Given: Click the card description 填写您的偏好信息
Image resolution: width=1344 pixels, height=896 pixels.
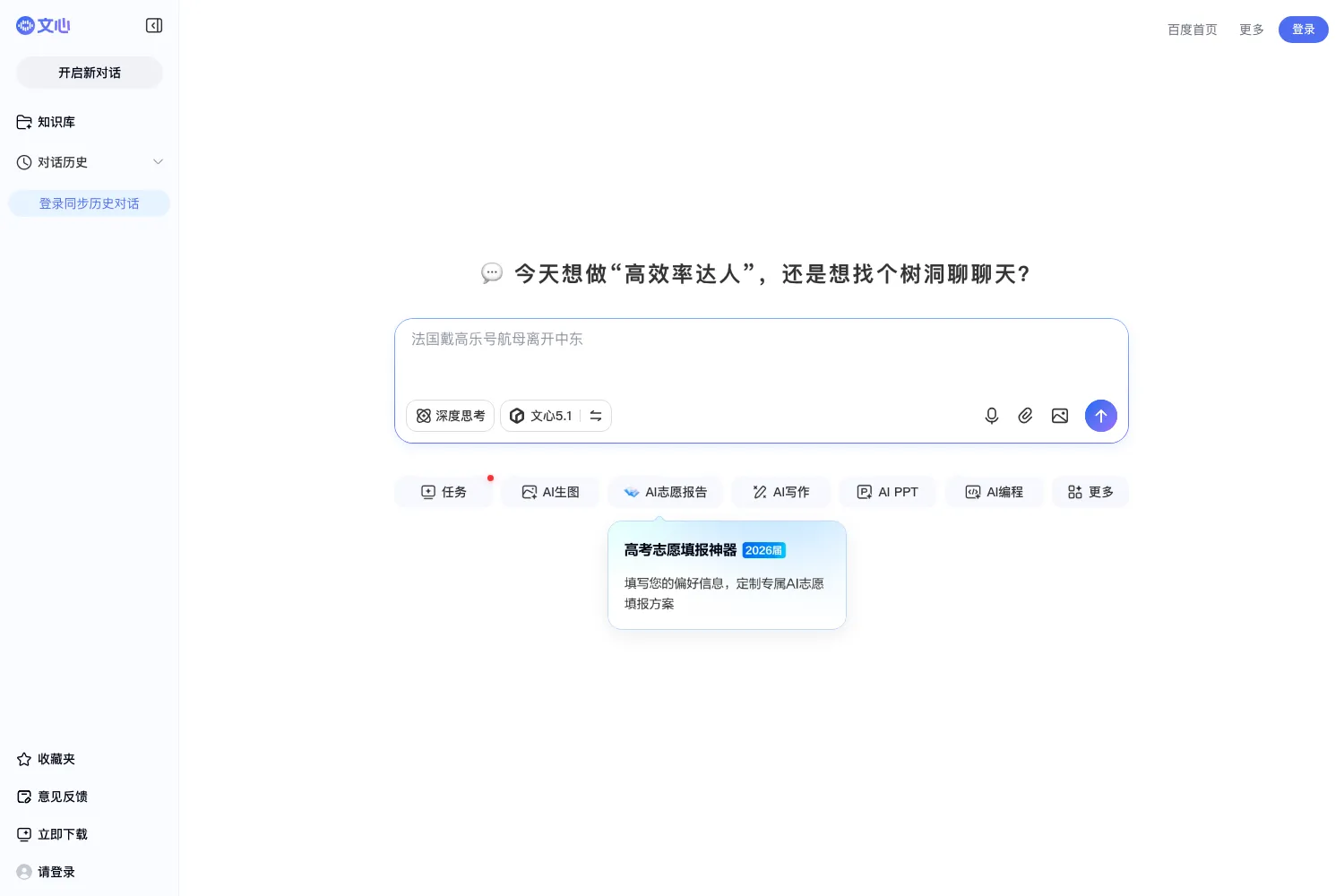Looking at the screenshot, I should click(724, 593).
